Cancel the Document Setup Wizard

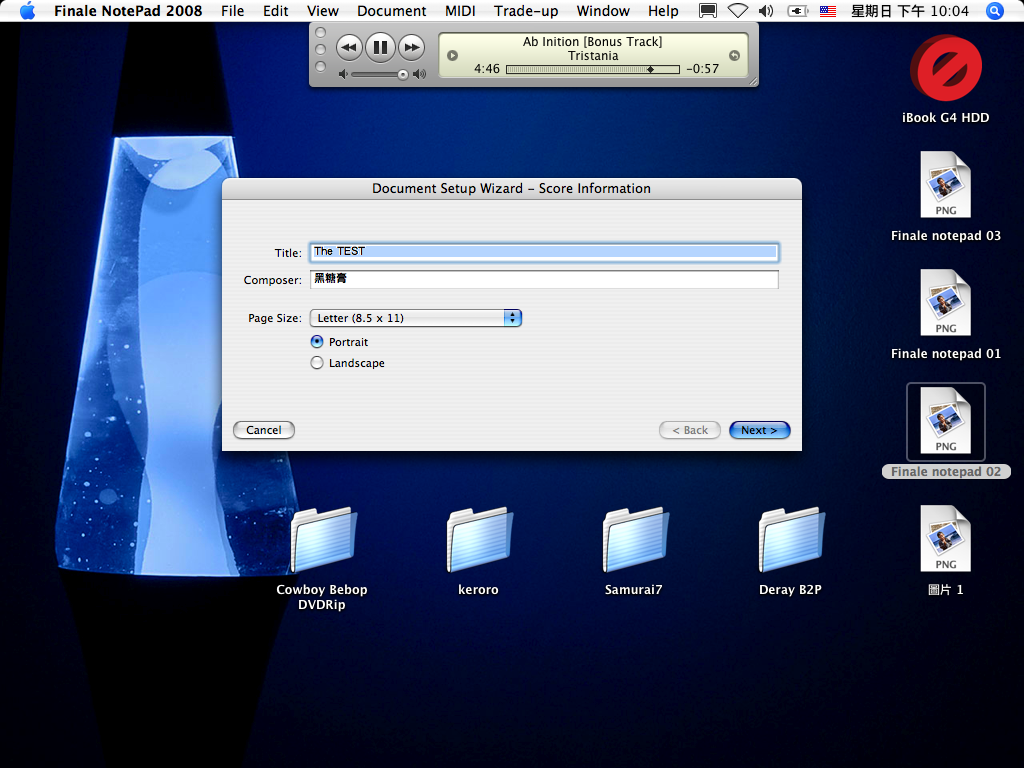click(x=264, y=430)
